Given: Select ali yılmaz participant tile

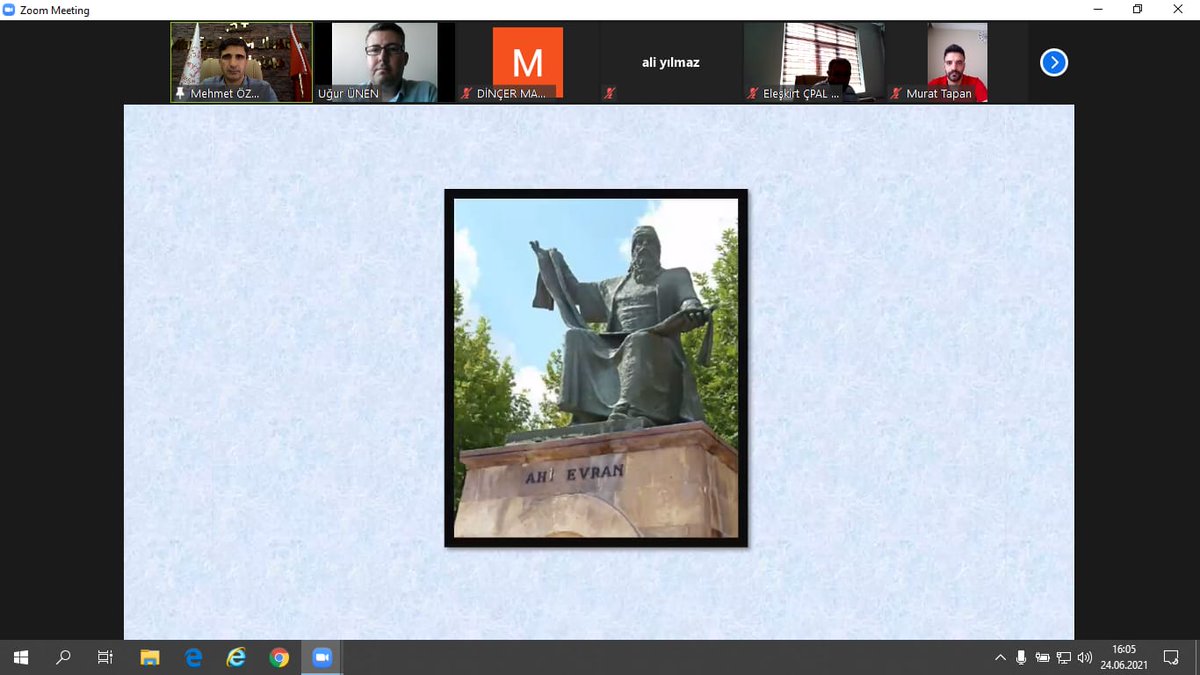Looking at the screenshot, I should pyautogui.click(x=670, y=62).
